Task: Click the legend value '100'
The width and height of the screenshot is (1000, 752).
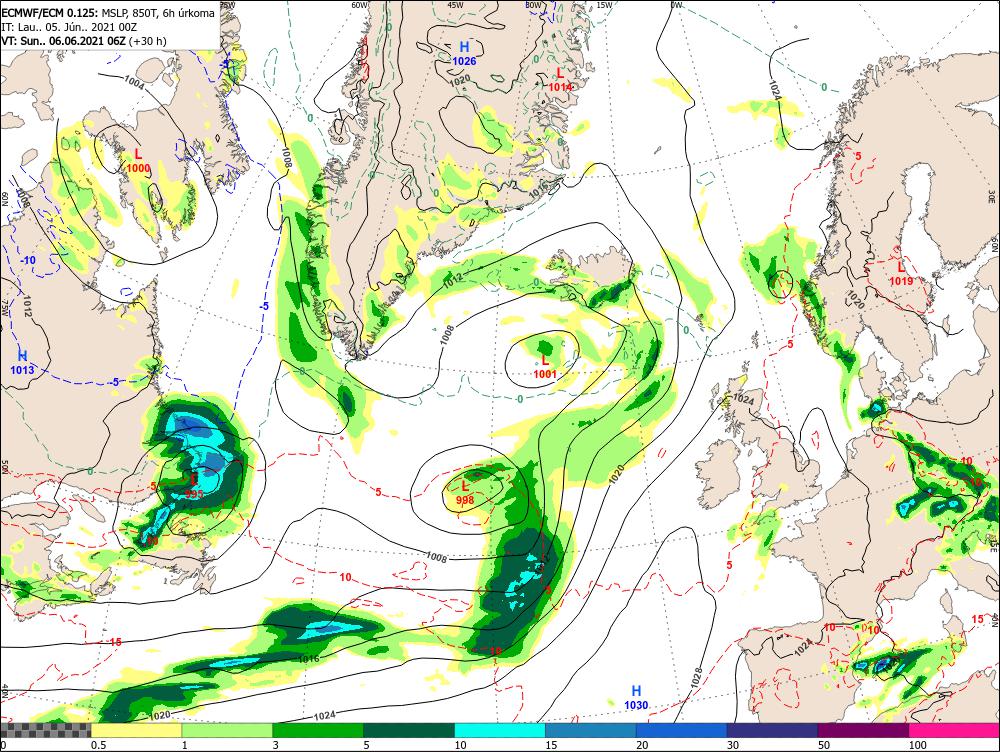Action: [x=917, y=745]
